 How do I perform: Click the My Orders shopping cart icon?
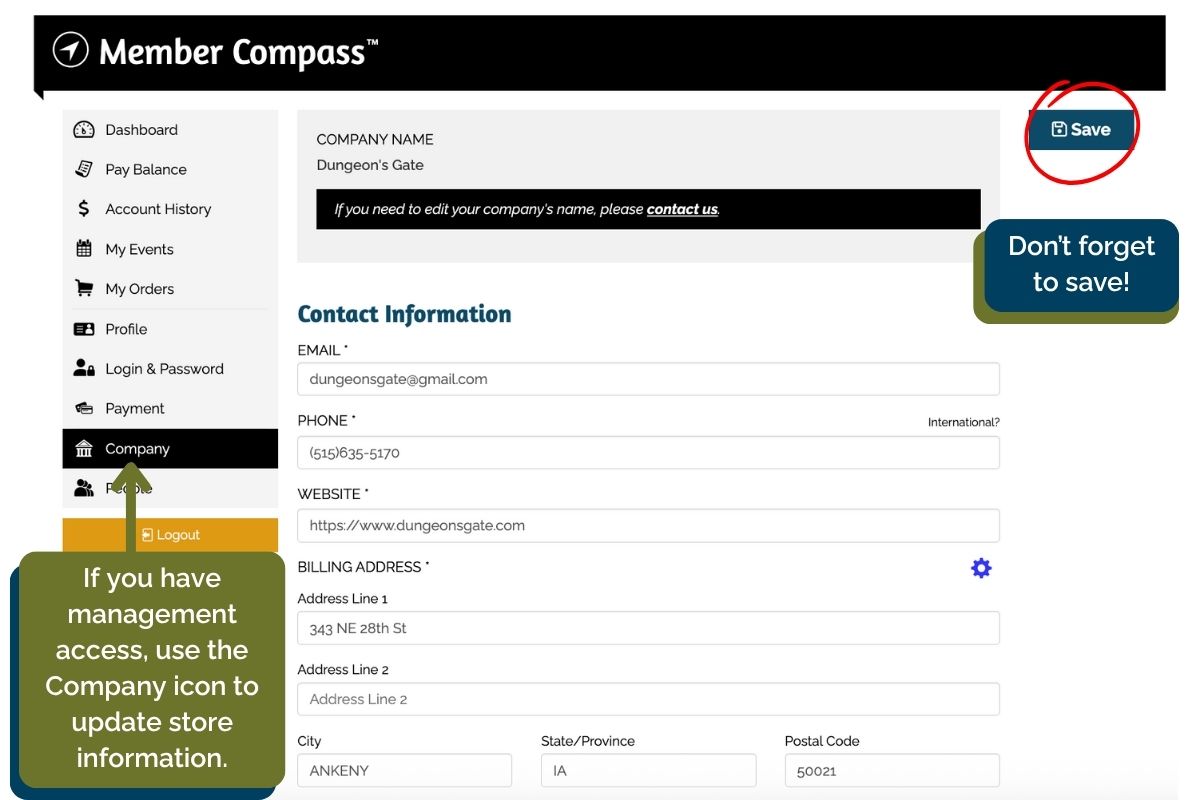pos(84,289)
